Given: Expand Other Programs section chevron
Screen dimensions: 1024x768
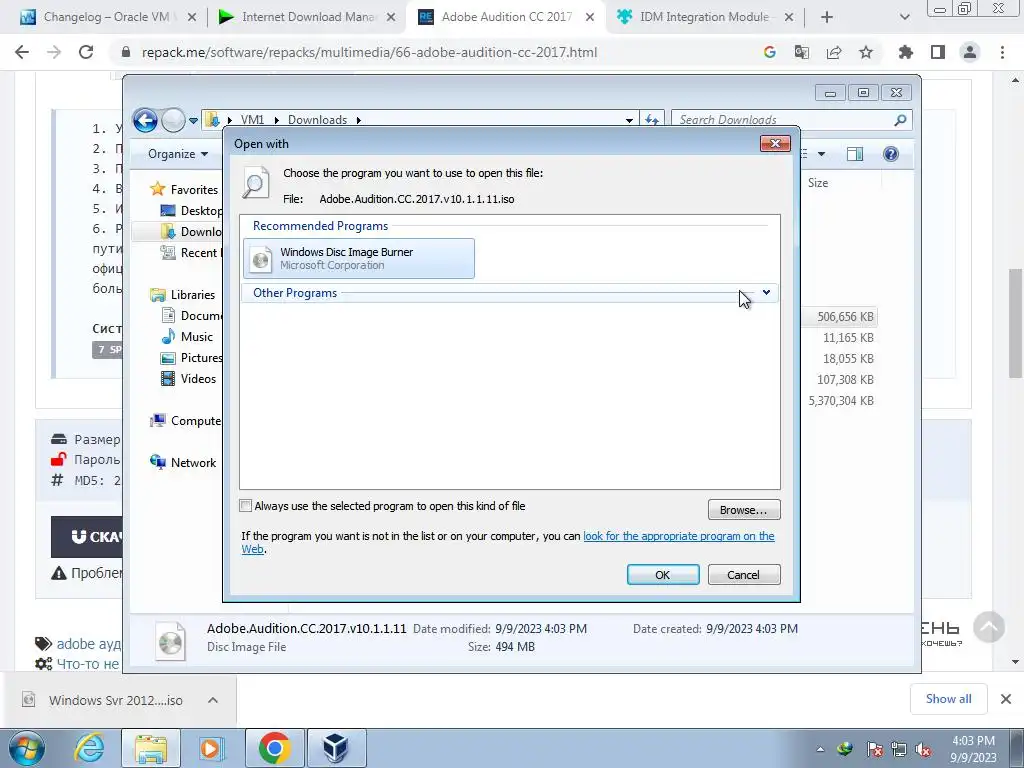Looking at the screenshot, I should [x=766, y=293].
